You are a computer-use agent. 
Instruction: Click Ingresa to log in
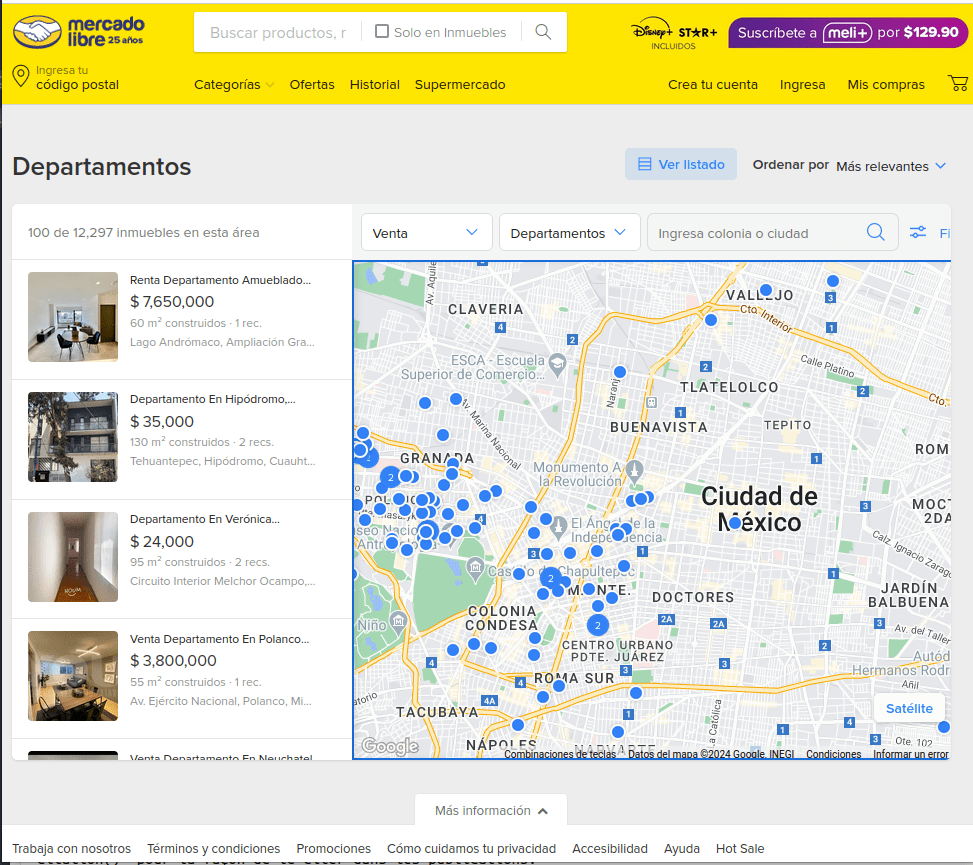pyautogui.click(x=802, y=84)
